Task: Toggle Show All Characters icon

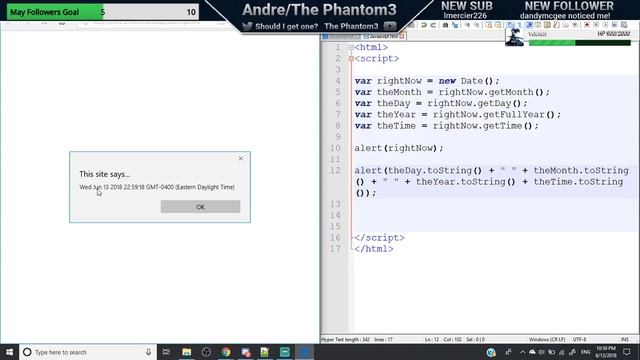Action: pyautogui.click(x=519, y=25)
